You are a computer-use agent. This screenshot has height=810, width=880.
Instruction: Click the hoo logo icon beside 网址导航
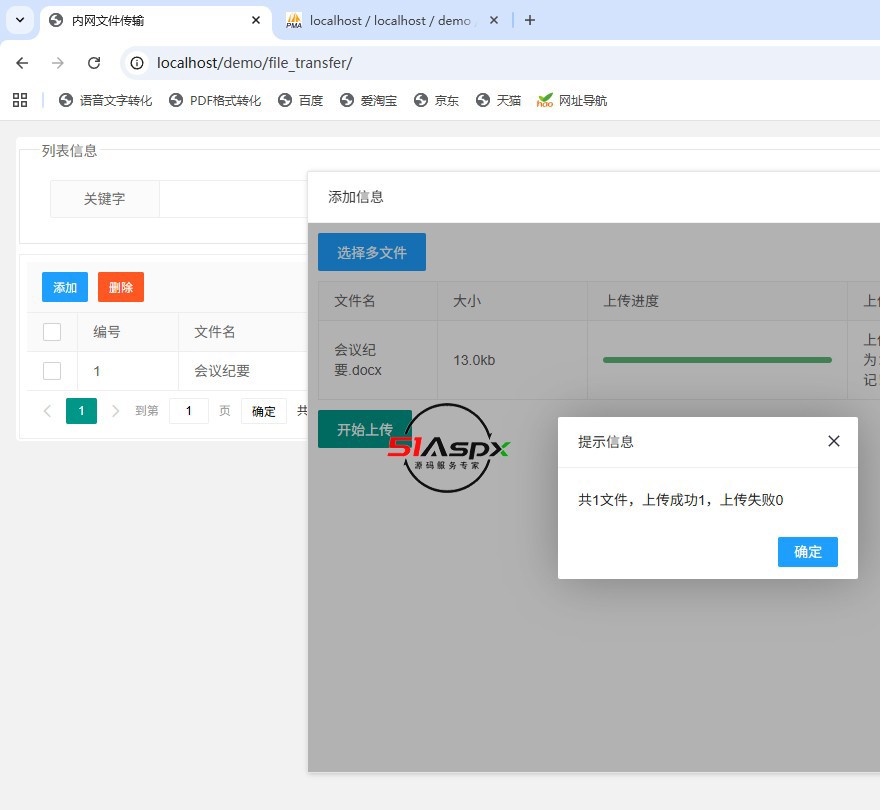click(x=543, y=100)
